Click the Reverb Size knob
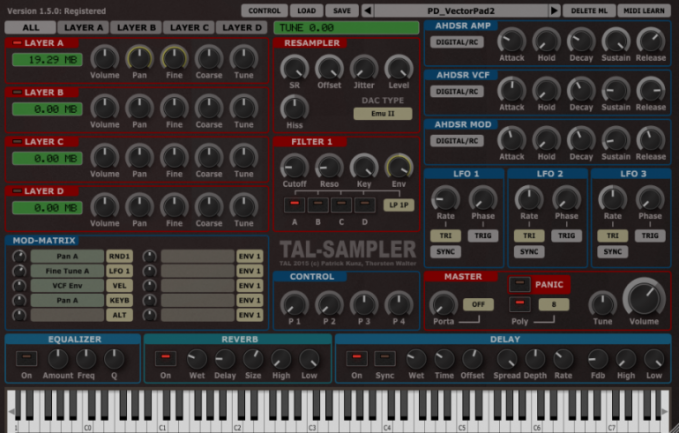The image size is (679, 433). coord(253,359)
